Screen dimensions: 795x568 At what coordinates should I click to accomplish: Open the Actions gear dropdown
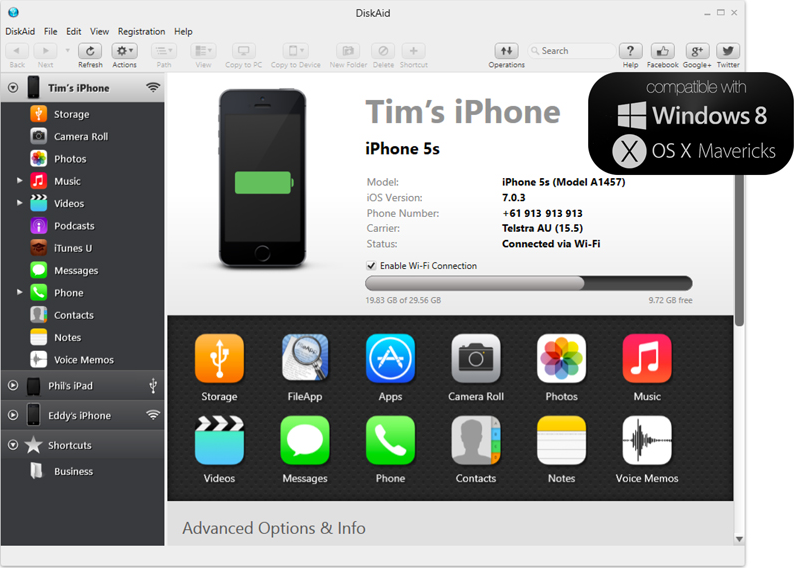coord(125,51)
